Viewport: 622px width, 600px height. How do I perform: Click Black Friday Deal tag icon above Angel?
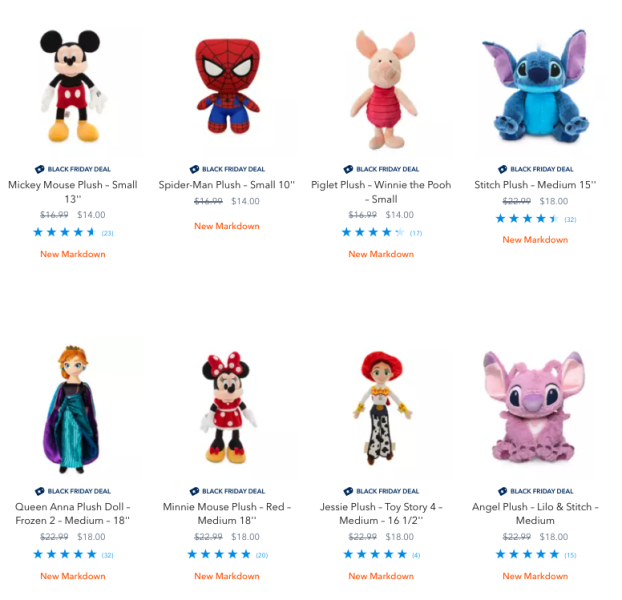click(x=503, y=491)
